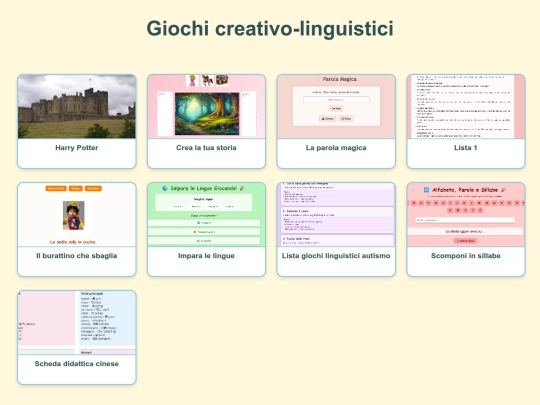Click the 'Scomponi in sillabe' title

click(466, 256)
